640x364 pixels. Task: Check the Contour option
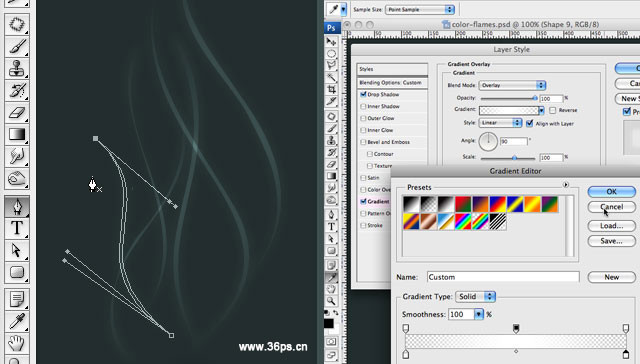[370, 154]
